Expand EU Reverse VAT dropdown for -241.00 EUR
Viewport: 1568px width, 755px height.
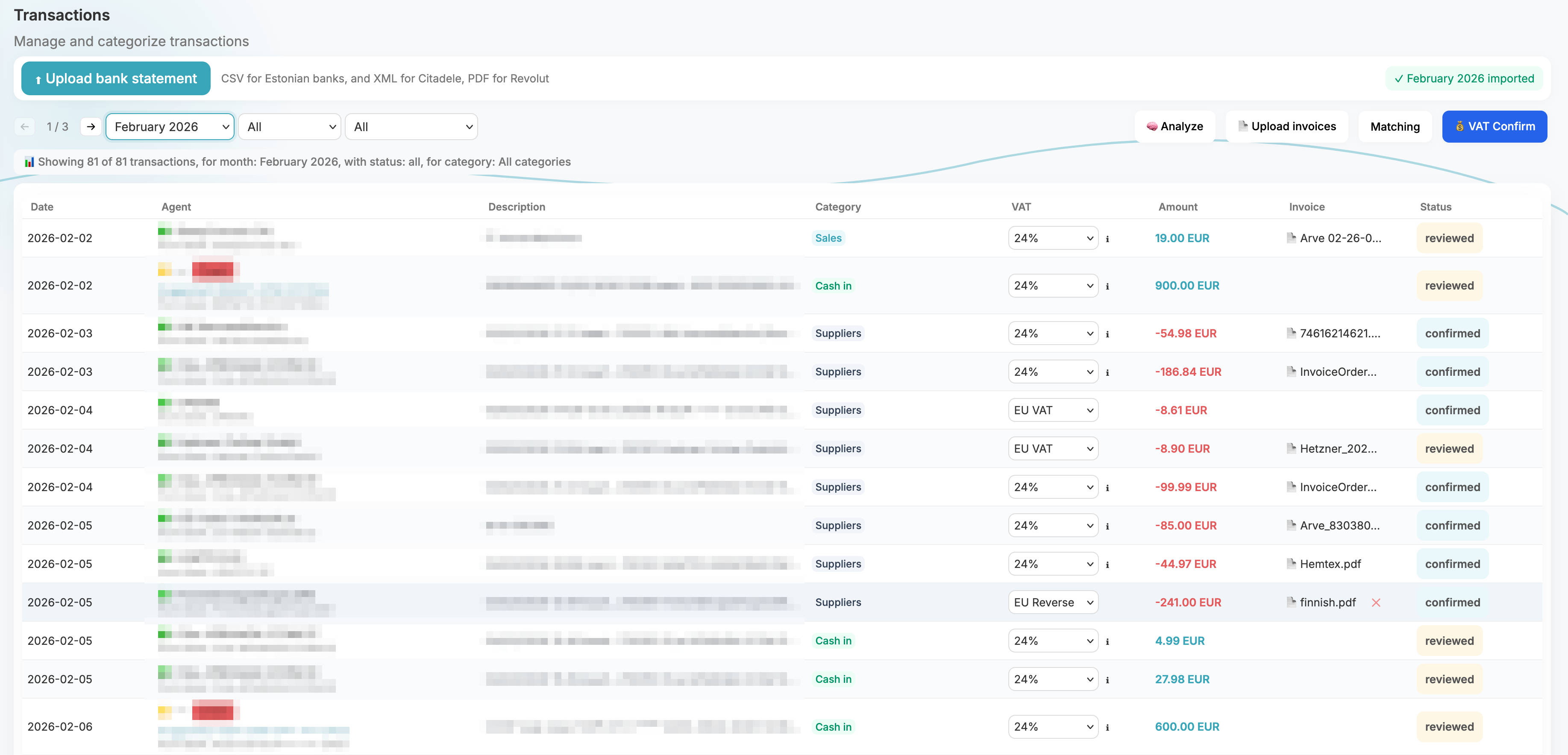pyautogui.click(x=1053, y=602)
